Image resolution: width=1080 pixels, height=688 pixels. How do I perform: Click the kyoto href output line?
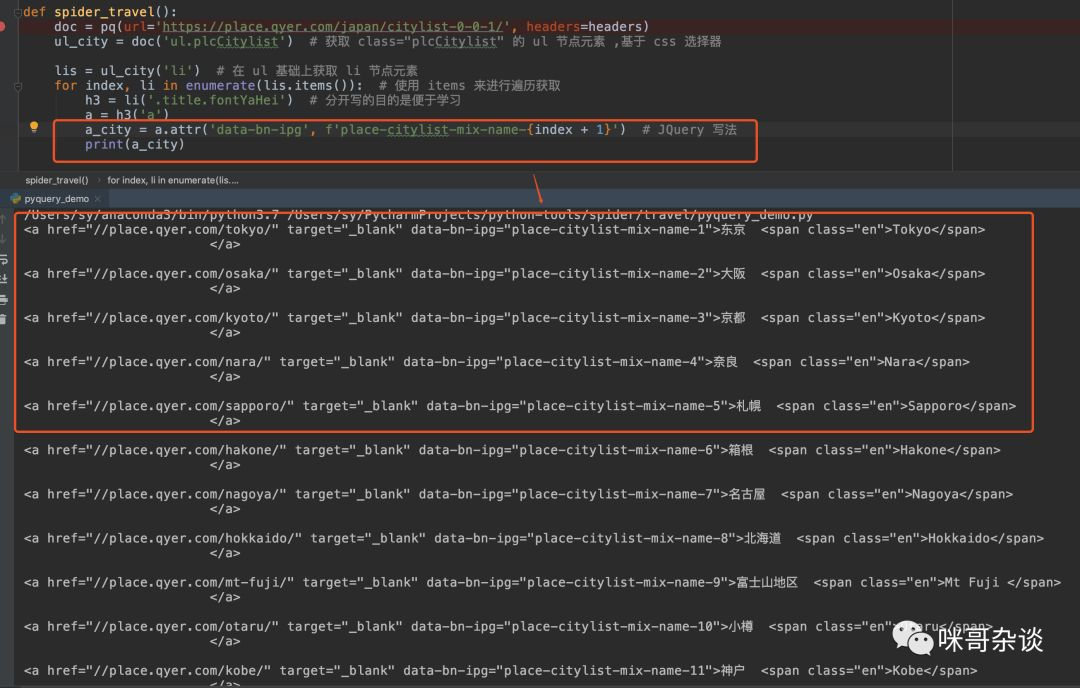click(x=504, y=318)
